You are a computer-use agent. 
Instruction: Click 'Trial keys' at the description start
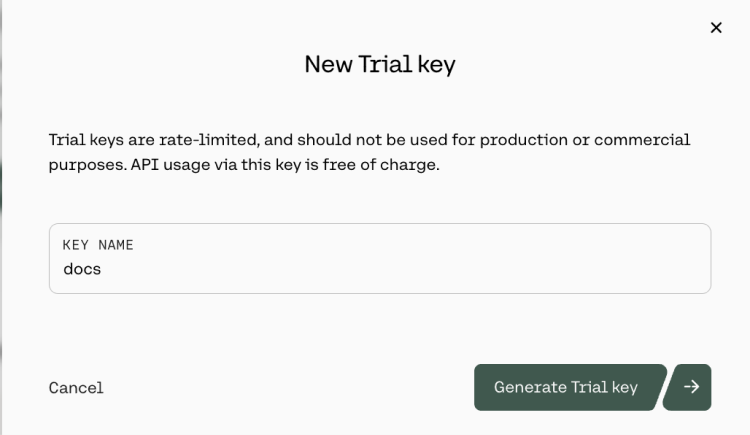(86, 140)
